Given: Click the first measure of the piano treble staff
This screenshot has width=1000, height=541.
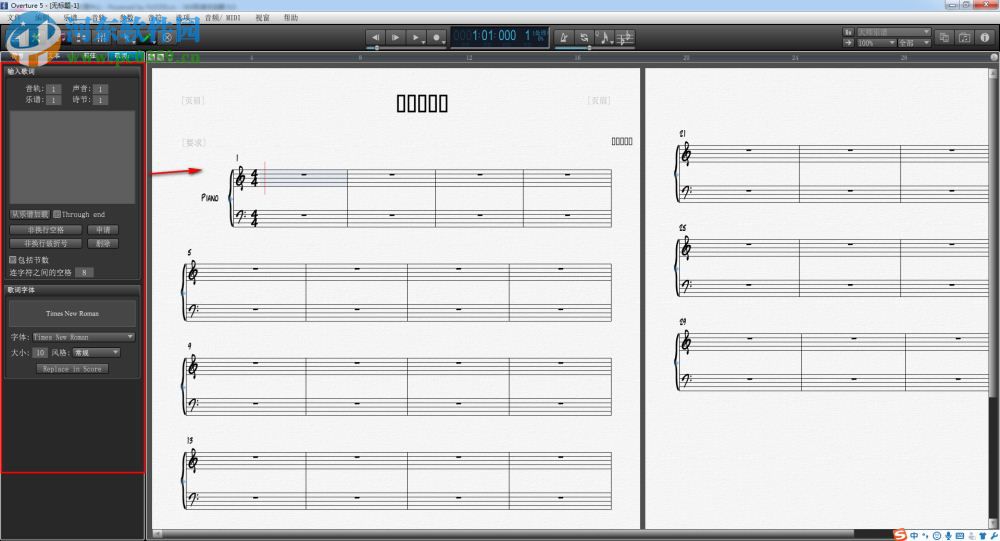Looking at the screenshot, I should coord(306,179).
